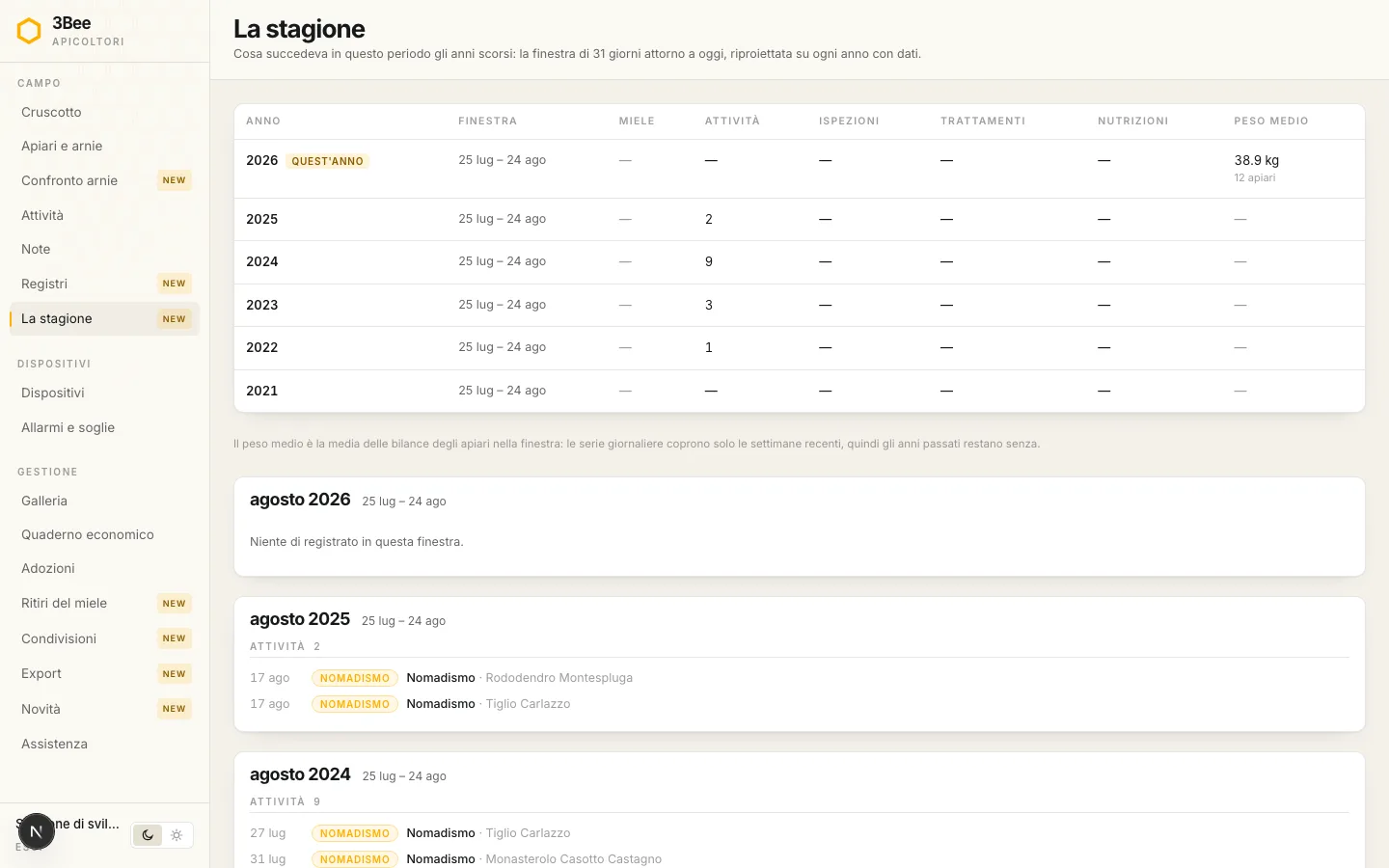
Task: Click the La stagione page title
Action: [x=299, y=29]
